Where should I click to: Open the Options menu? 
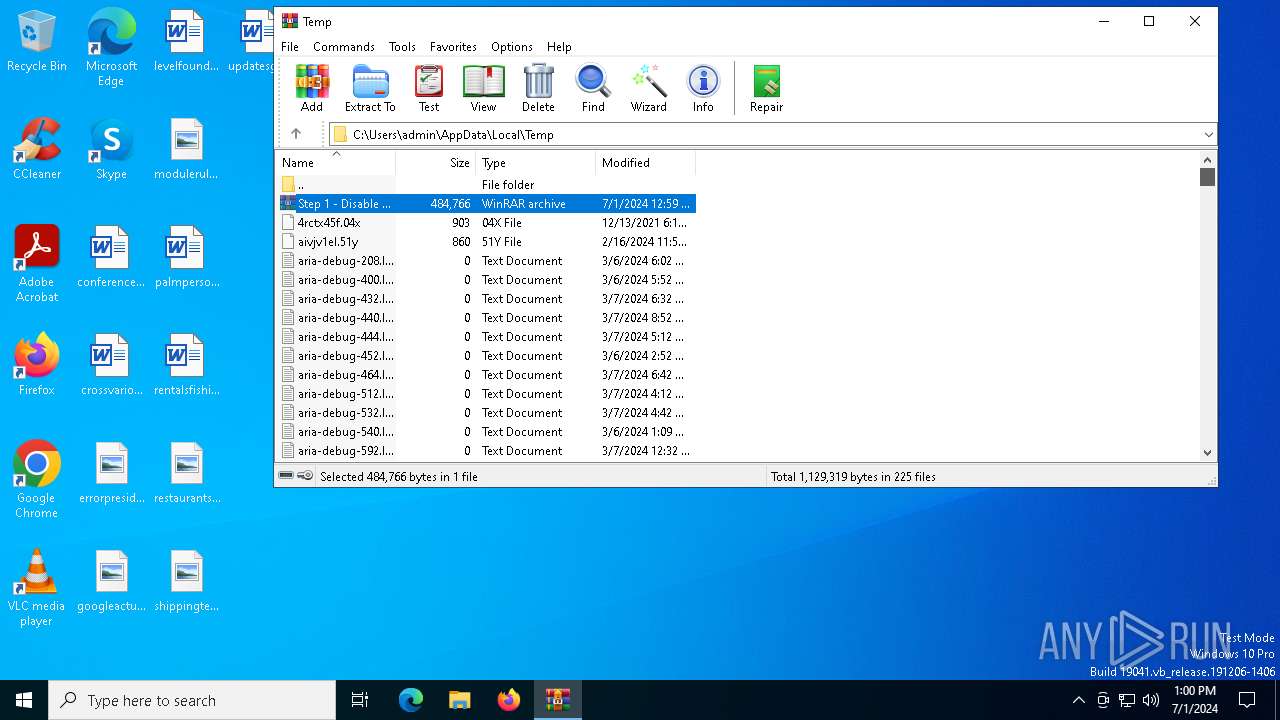point(512,47)
